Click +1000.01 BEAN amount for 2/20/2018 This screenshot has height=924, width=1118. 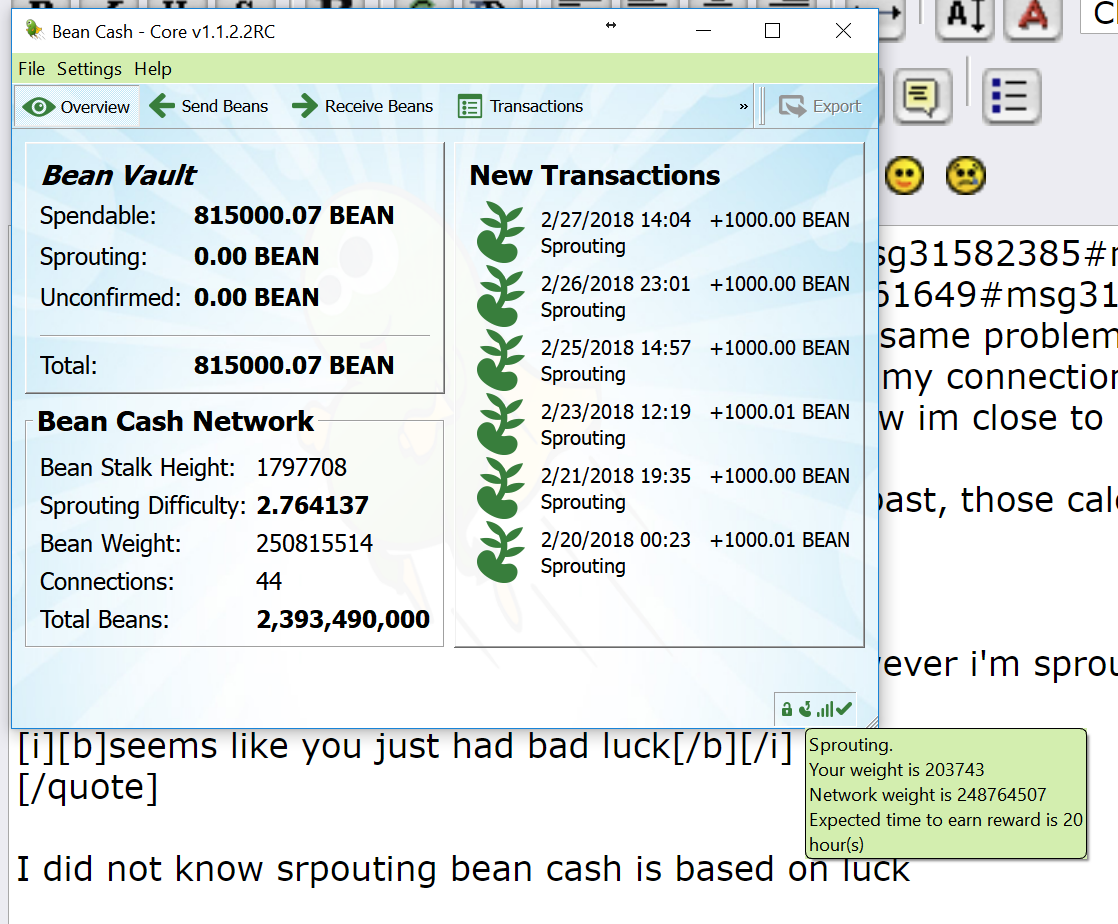(779, 540)
